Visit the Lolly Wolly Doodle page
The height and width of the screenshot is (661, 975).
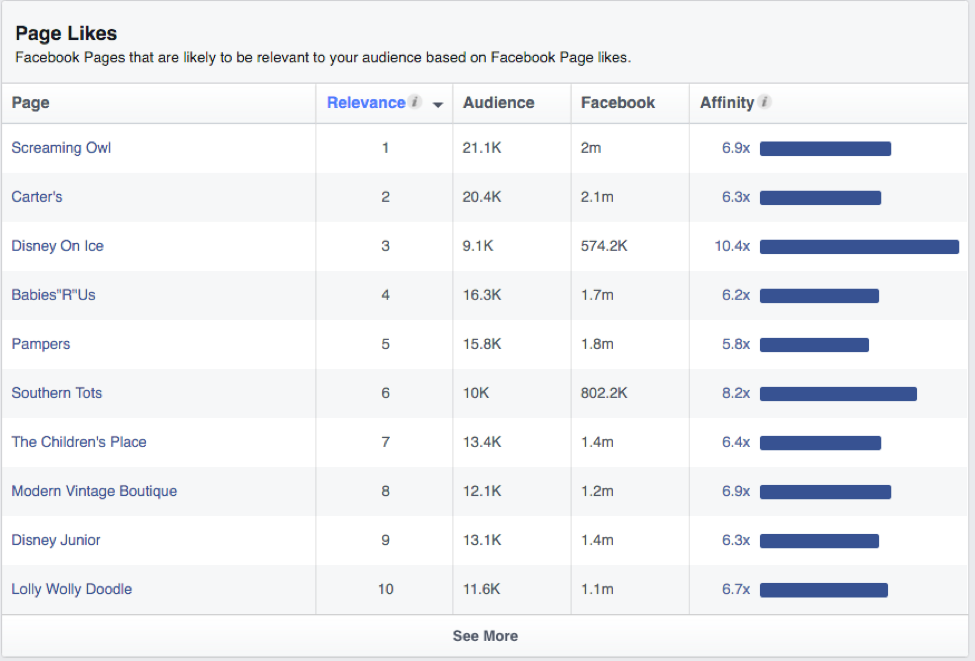(x=72, y=589)
